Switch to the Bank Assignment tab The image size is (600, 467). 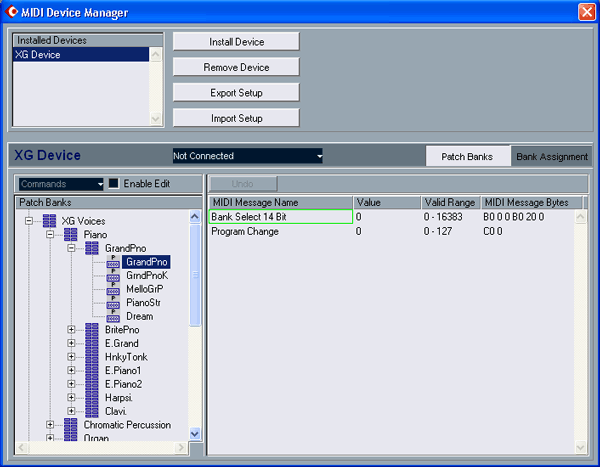click(552, 156)
